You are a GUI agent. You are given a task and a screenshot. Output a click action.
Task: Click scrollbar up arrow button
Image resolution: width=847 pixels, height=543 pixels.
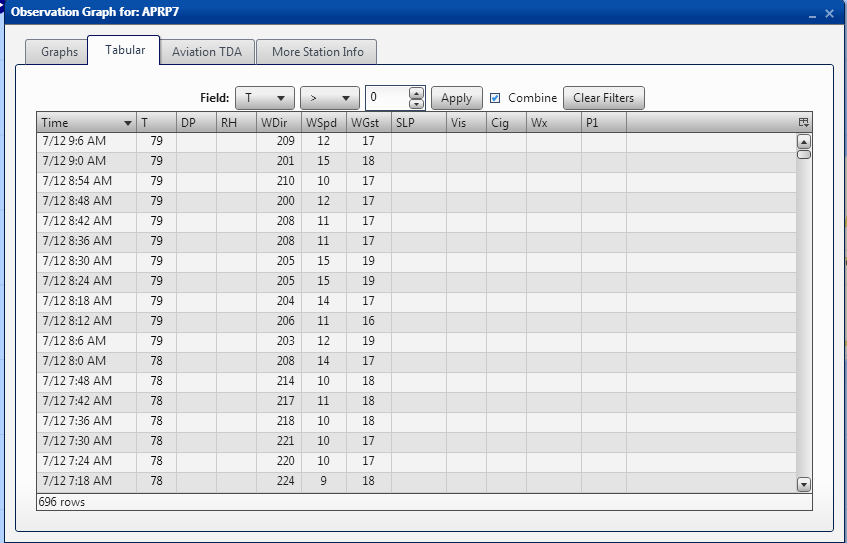tap(803, 141)
